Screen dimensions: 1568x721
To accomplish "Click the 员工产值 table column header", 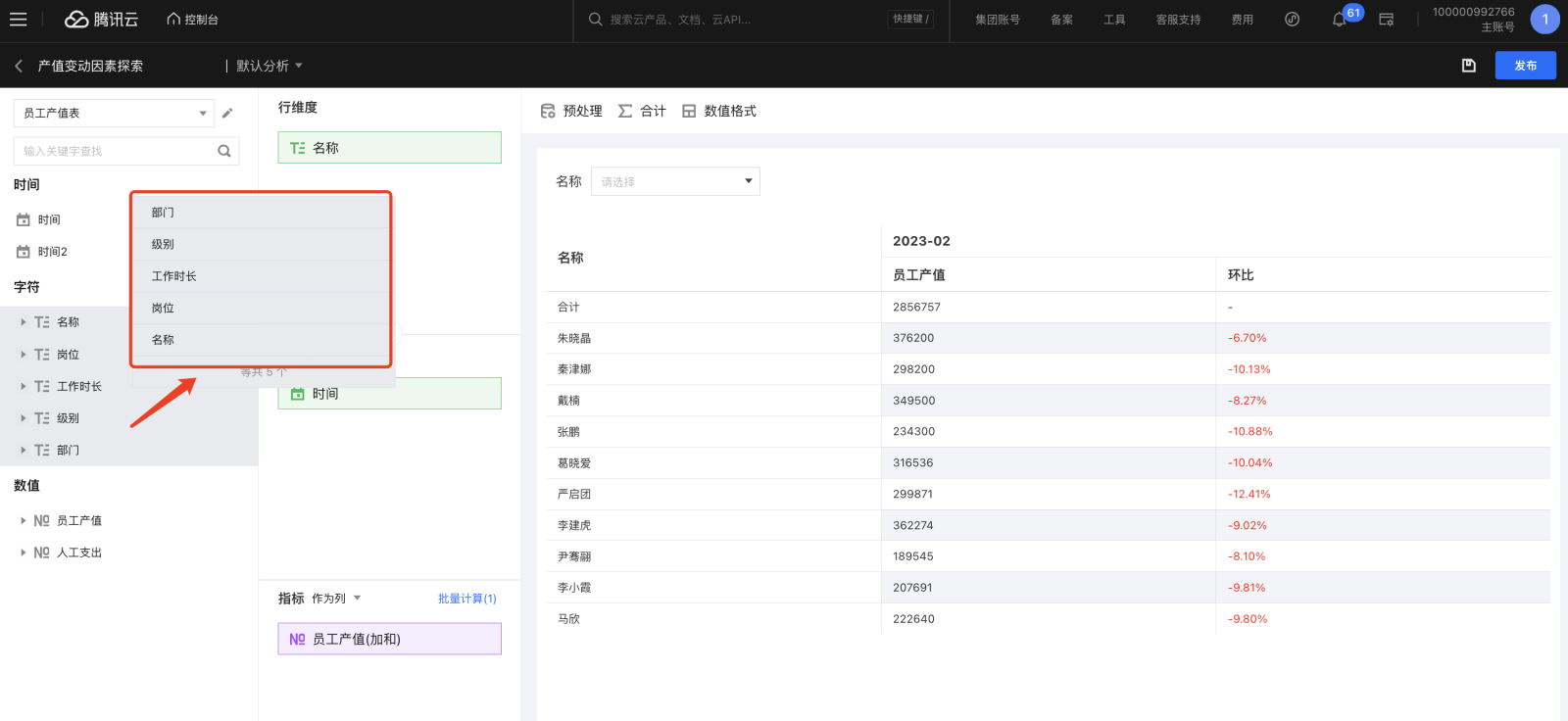I will (918, 275).
